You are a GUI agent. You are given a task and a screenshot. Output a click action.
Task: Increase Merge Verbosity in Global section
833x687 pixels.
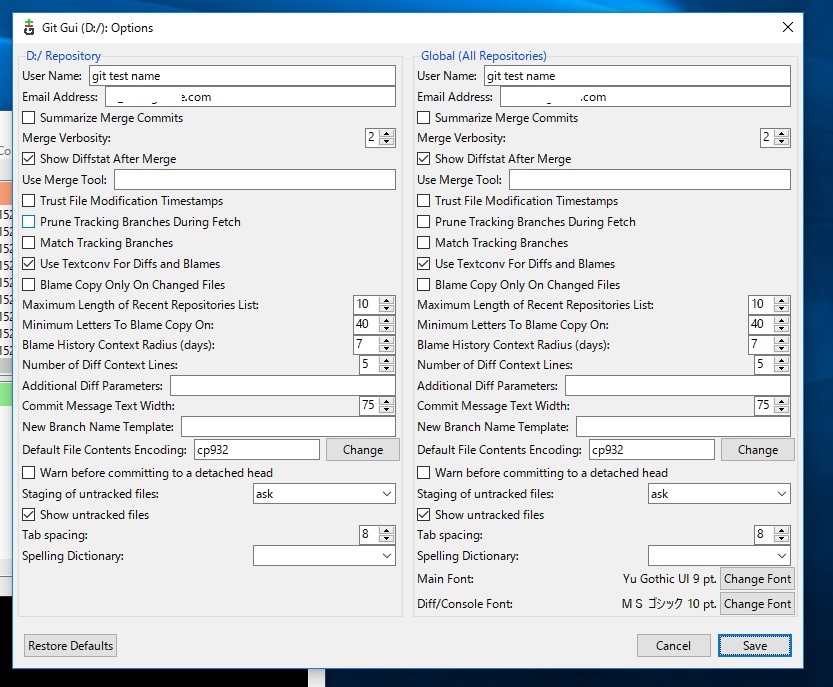click(781, 133)
